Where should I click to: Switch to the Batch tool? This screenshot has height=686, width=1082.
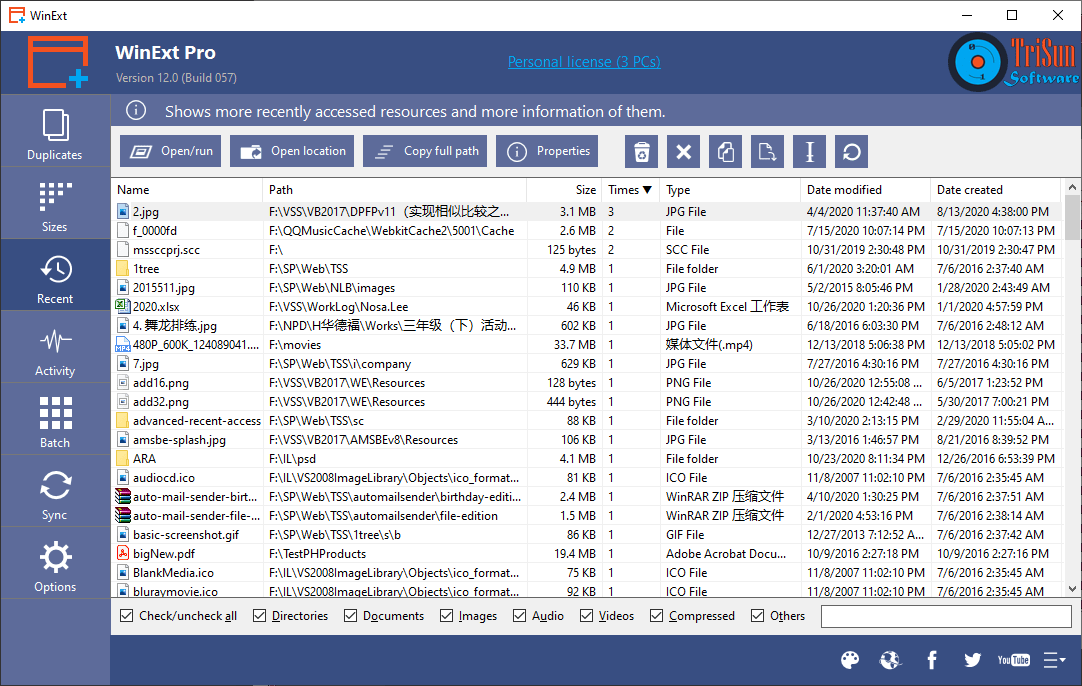click(55, 419)
